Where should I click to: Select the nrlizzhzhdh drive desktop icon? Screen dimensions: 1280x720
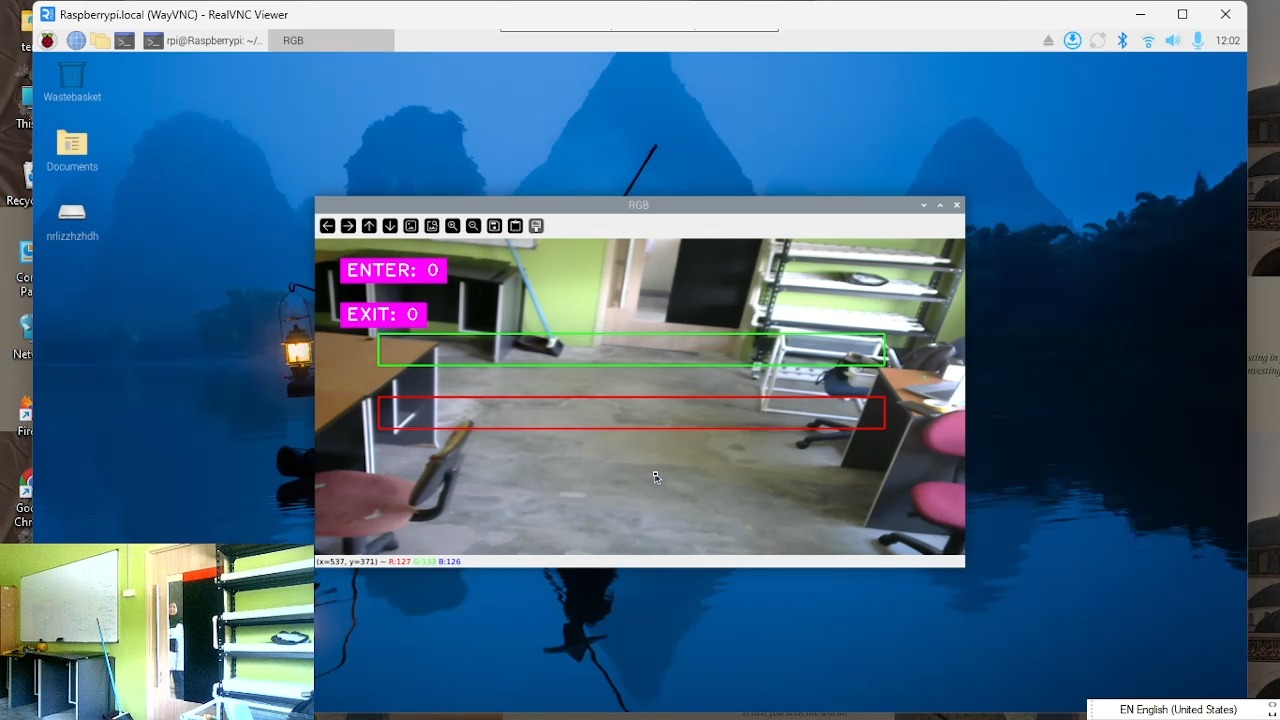pos(72,221)
